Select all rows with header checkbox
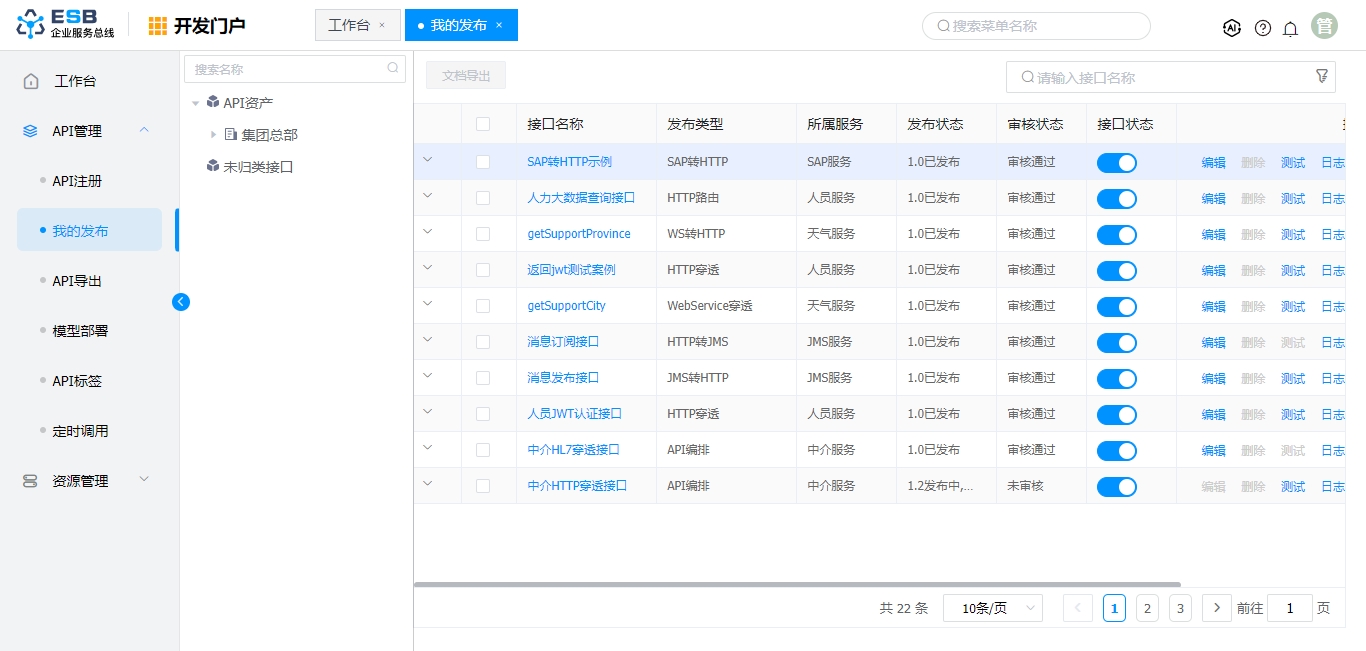This screenshot has height=651, width=1366. tap(483, 124)
